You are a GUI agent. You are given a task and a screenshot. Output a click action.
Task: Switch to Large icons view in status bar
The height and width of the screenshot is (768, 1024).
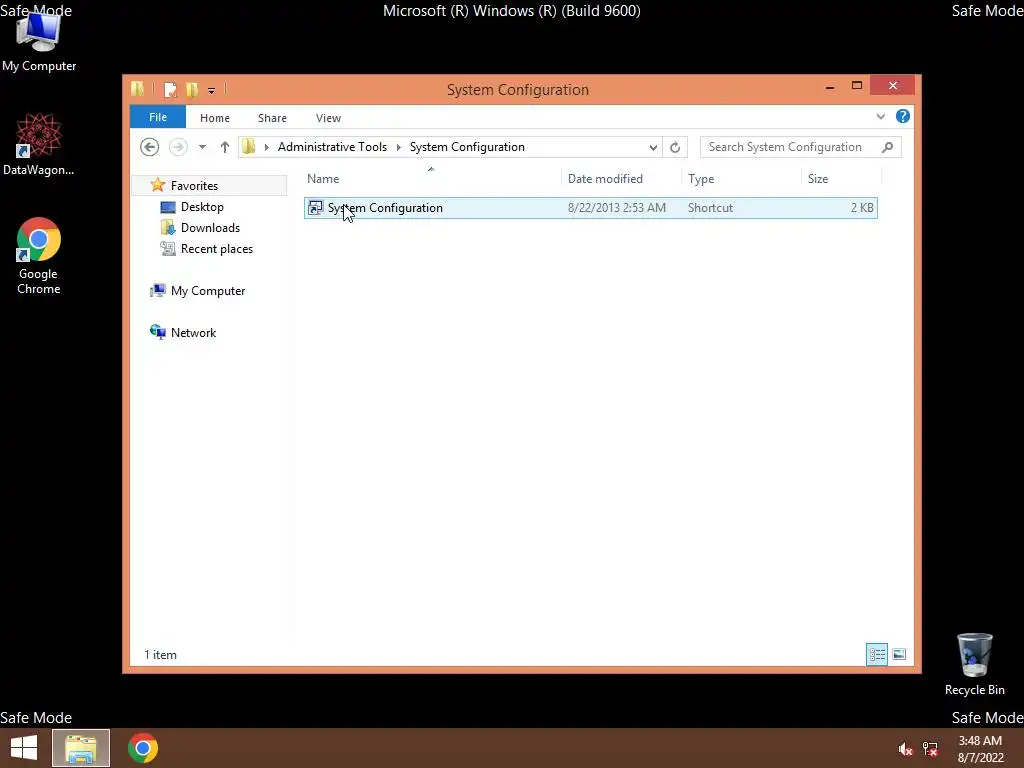click(899, 654)
